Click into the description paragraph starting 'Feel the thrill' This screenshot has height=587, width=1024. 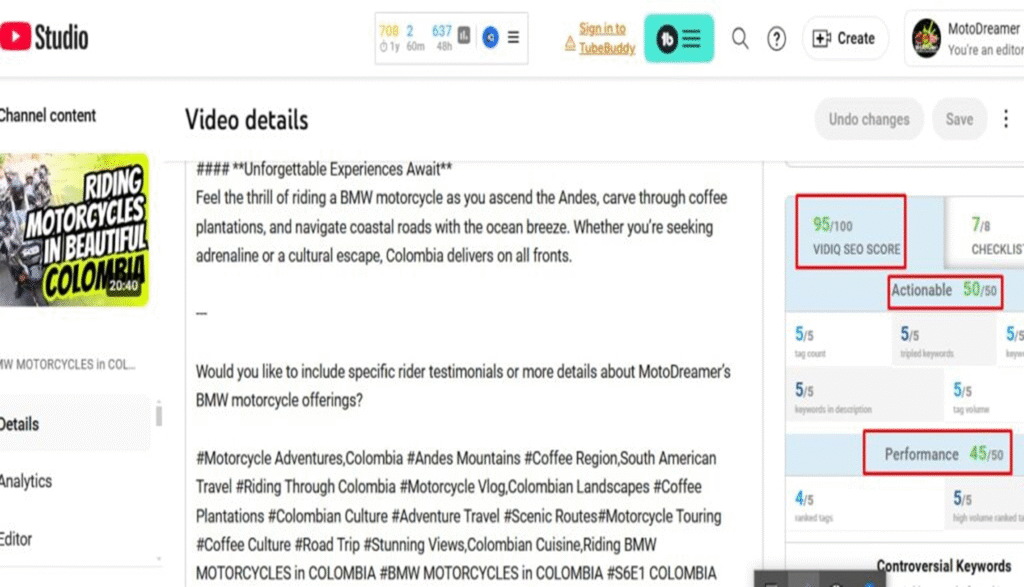[x=461, y=227]
